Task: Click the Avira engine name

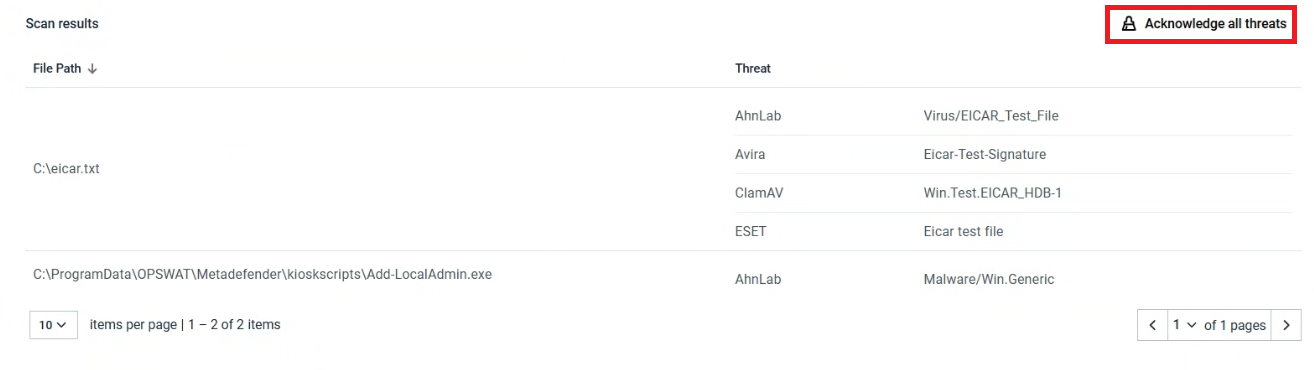Action: pyautogui.click(x=751, y=155)
